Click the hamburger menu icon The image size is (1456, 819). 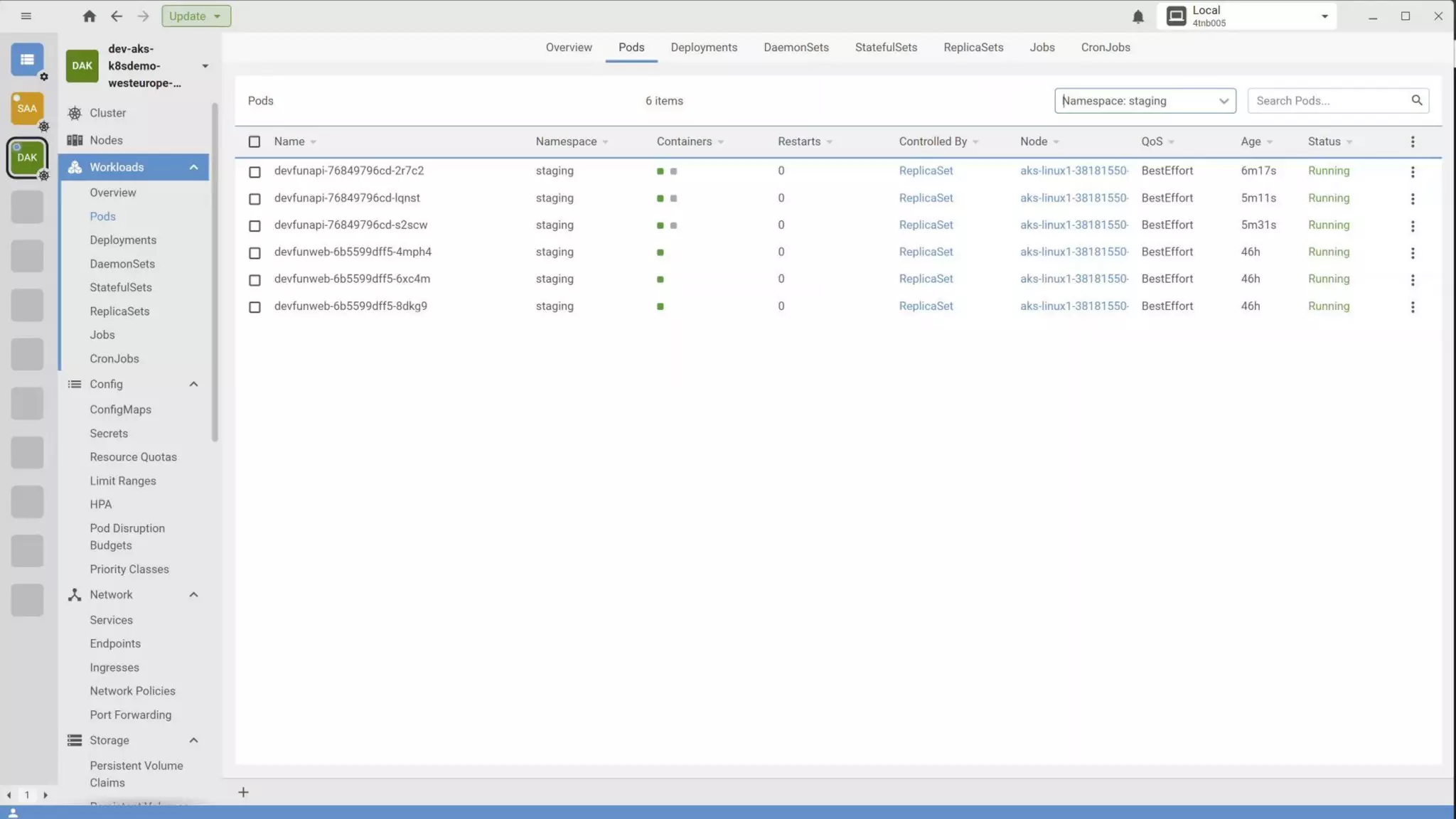(26, 16)
